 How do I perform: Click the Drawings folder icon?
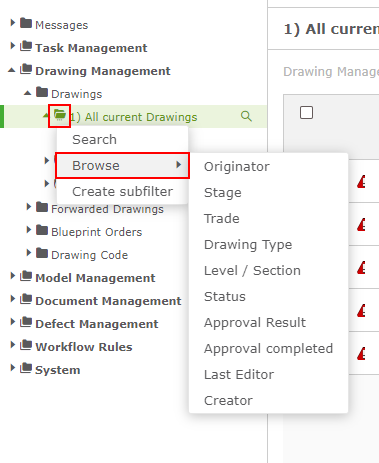(x=42, y=92)
